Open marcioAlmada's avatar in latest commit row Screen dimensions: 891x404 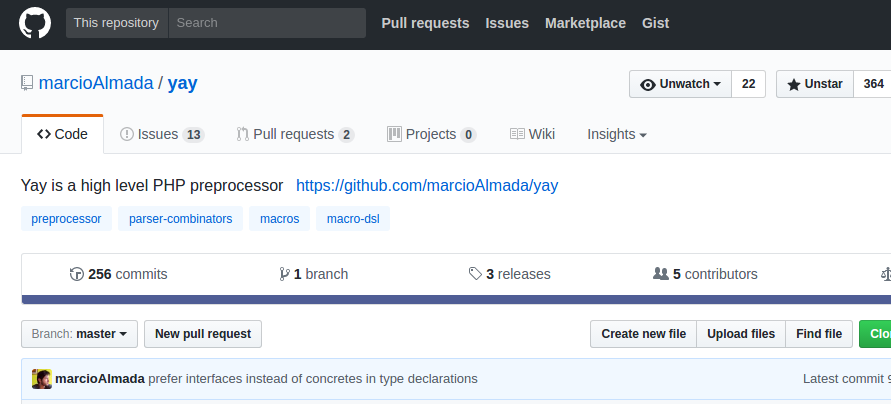(x=42, y=379)
